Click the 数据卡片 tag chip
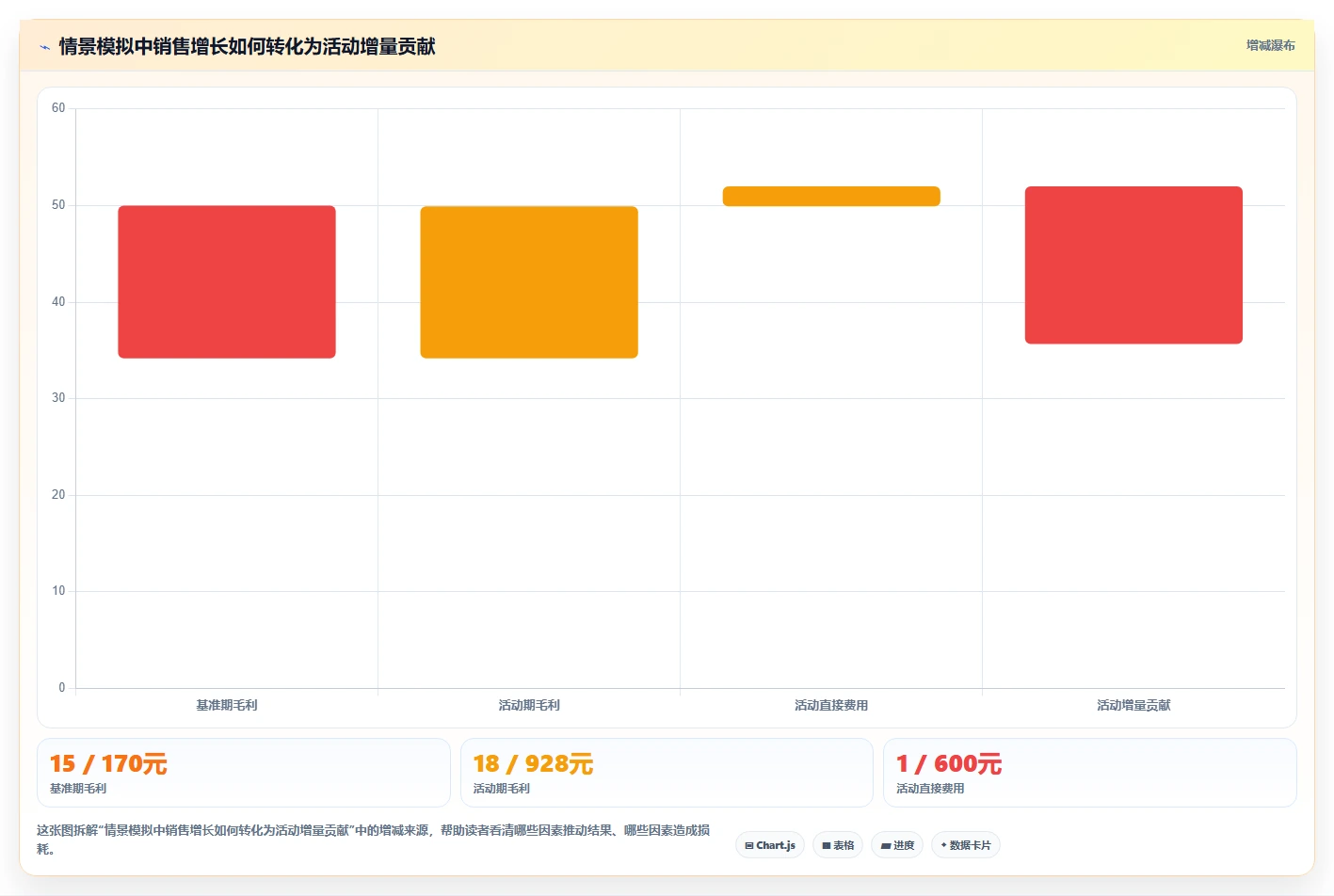Image resolution: width=1334 pixels, height=896 pixels. pos(966,845)
